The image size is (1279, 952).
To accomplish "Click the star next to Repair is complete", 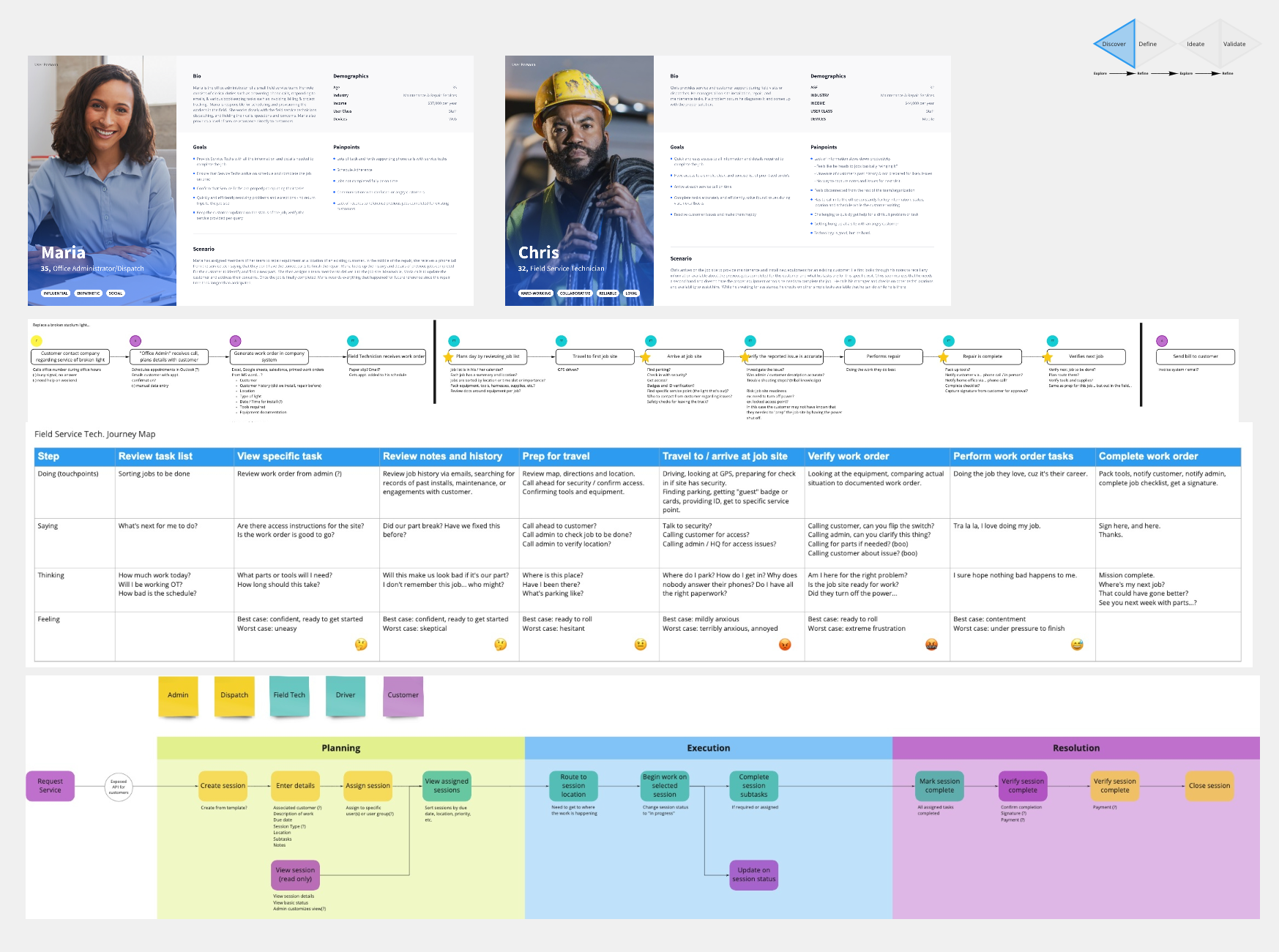I will (943, 357).
